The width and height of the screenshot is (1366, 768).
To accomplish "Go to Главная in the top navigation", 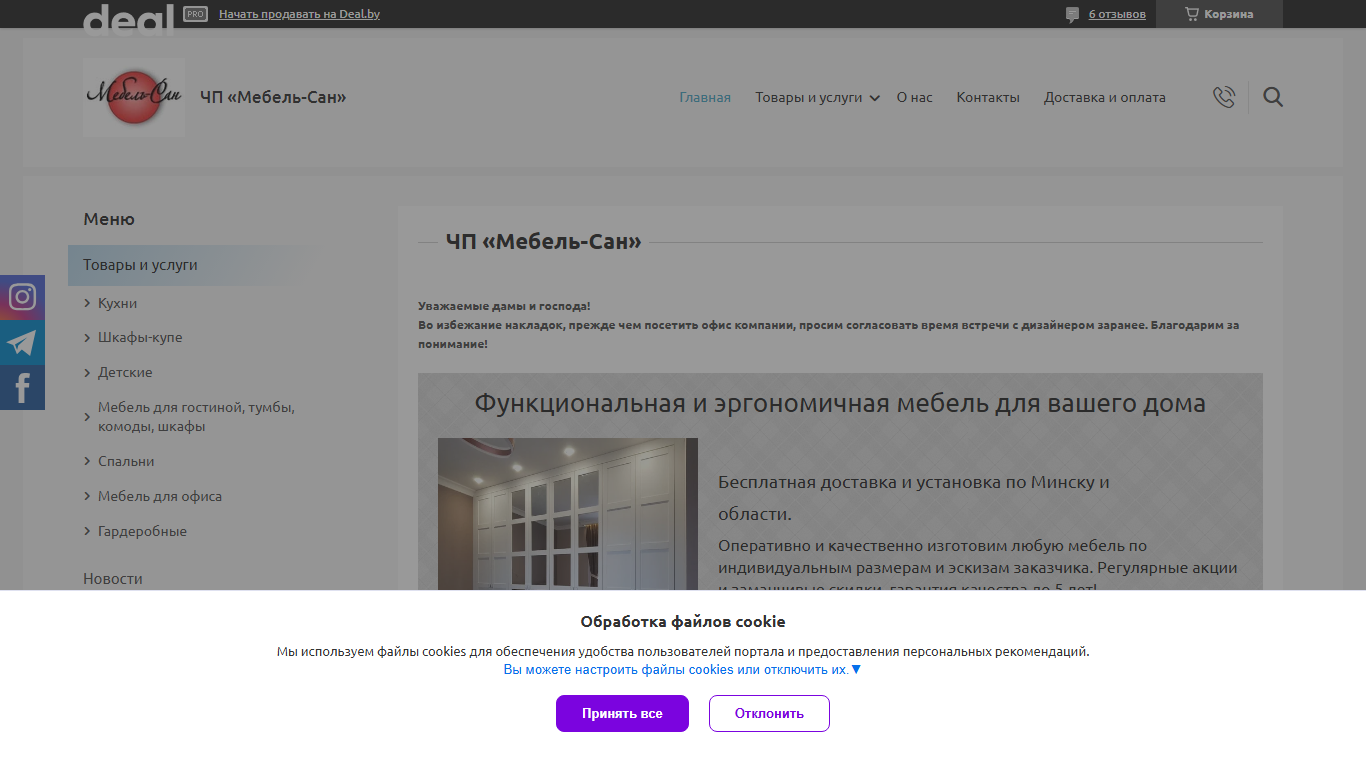I will pos(705,97).
